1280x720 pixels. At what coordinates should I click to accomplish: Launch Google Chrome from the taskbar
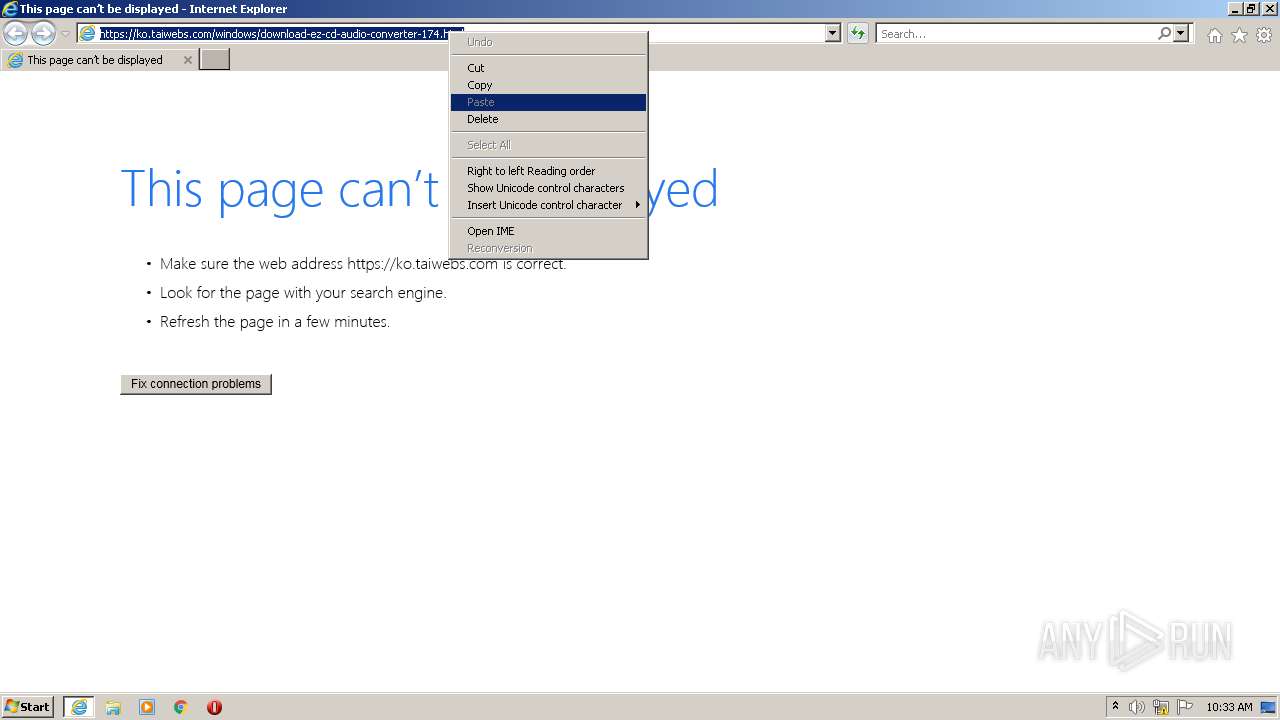181,707
